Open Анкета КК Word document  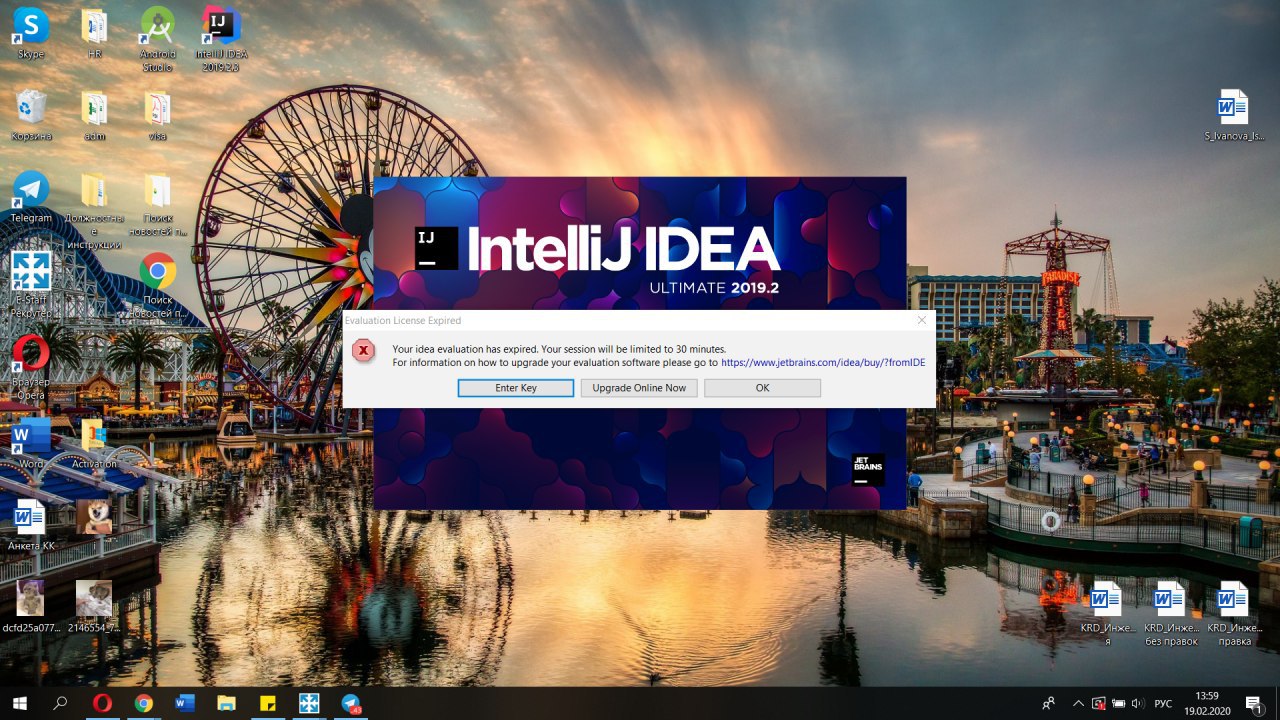tap(31, 524)
